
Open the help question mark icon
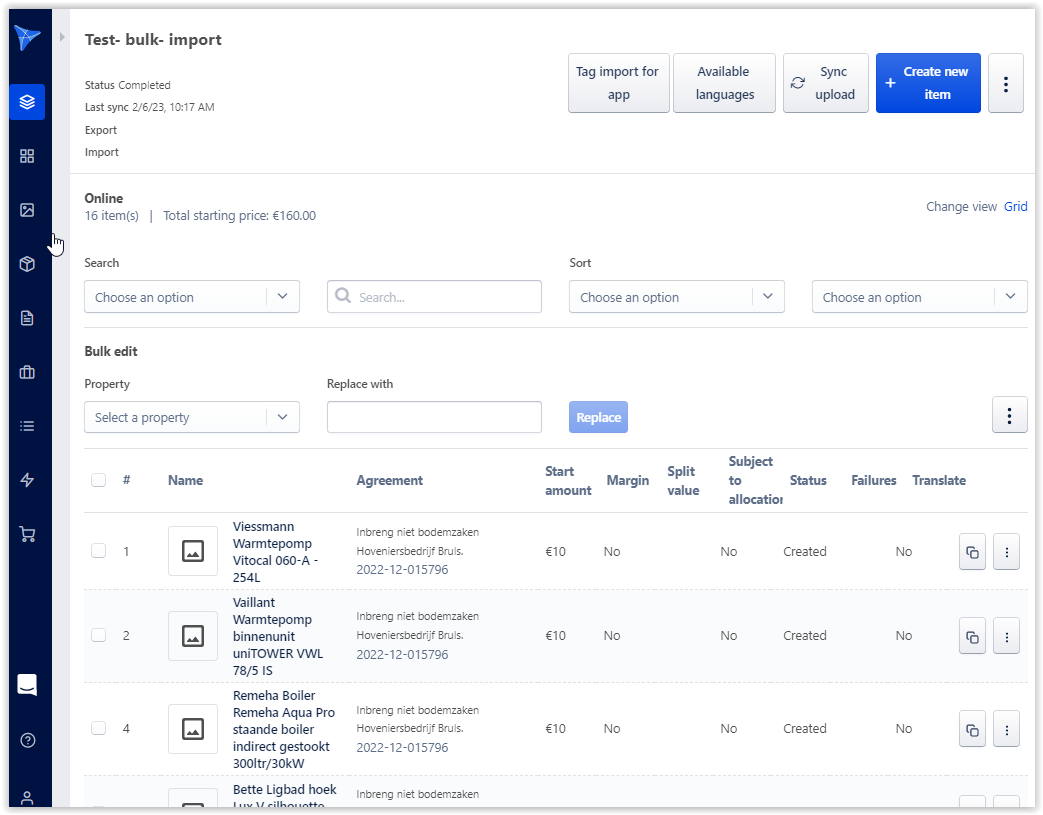27,740
